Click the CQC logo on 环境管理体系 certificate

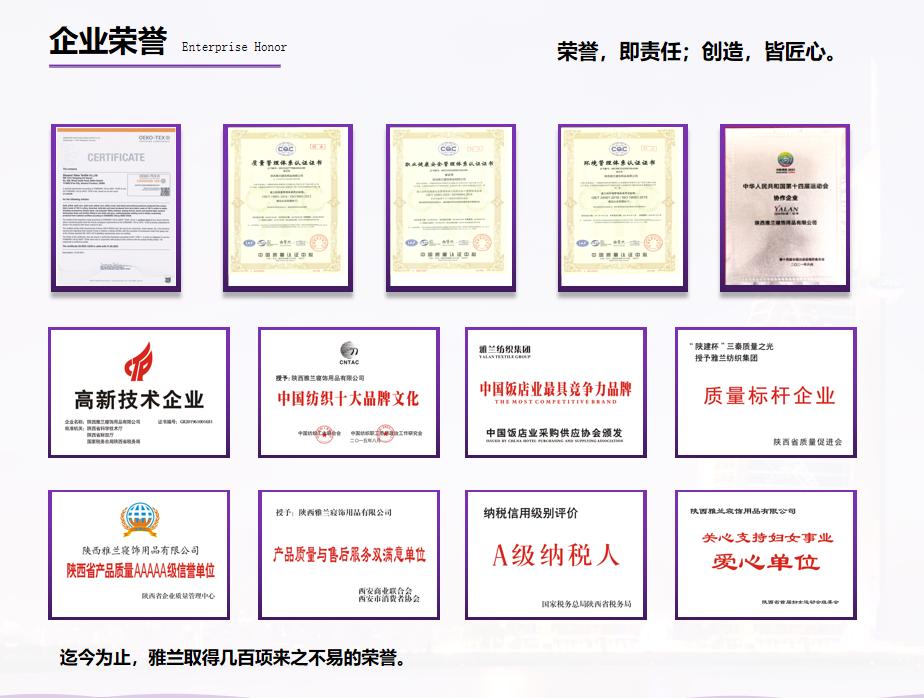(619, 149)
